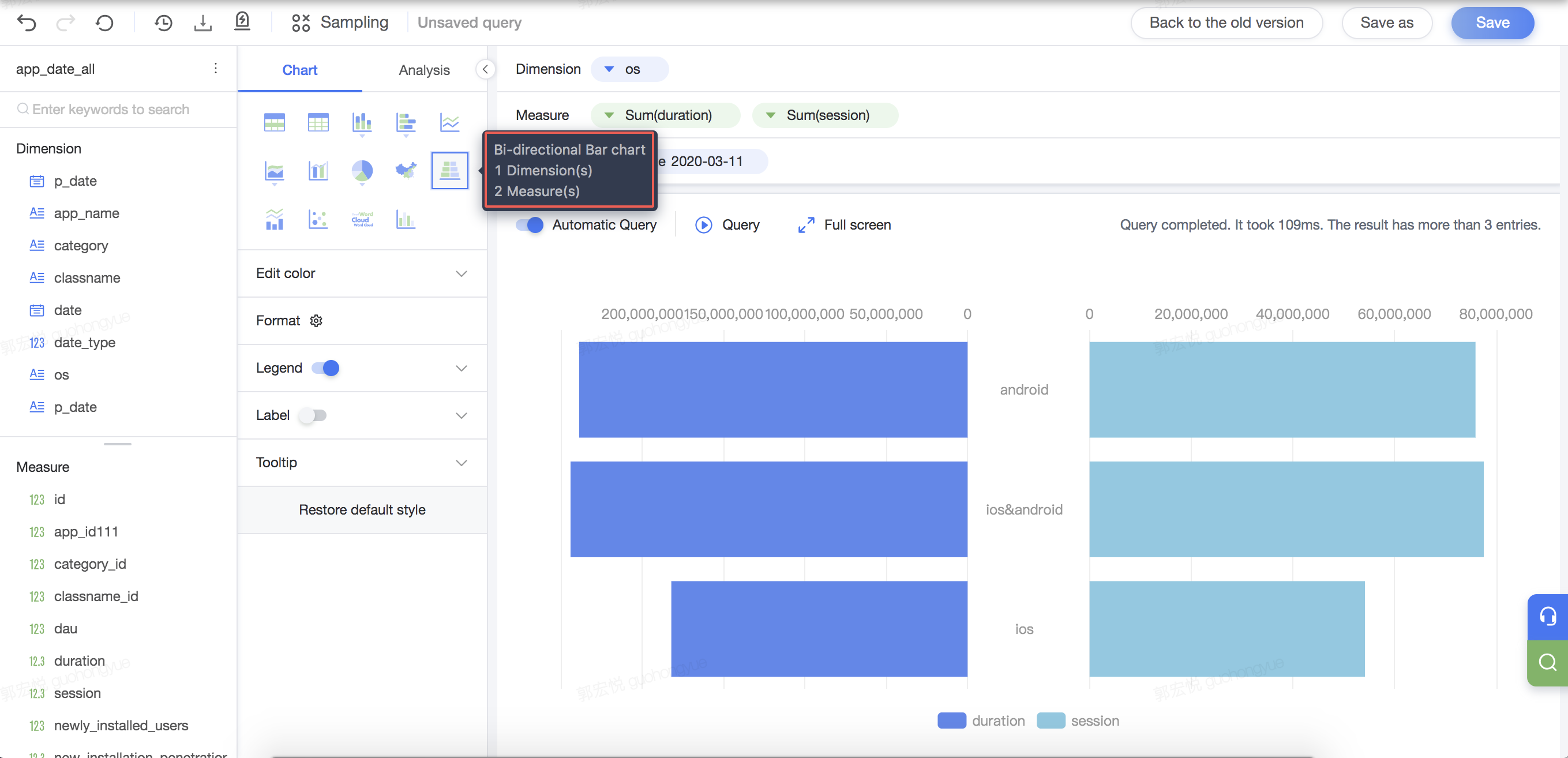Select the combined line and column chart icon
This screenshot has height=758, width=1568.
tap(275, 219)
